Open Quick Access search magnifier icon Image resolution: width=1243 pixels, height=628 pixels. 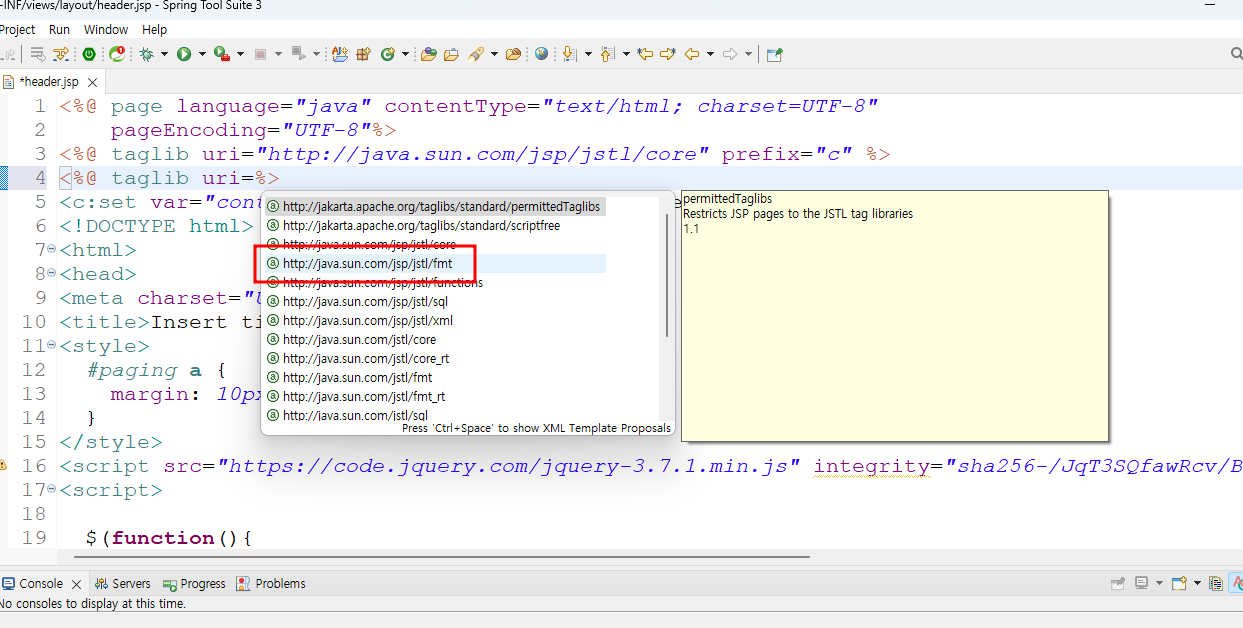(x=1236, y=54)
